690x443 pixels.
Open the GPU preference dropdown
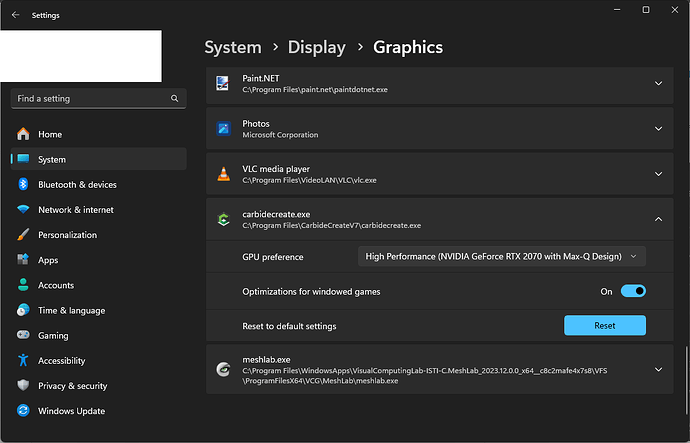click(502, 256)
